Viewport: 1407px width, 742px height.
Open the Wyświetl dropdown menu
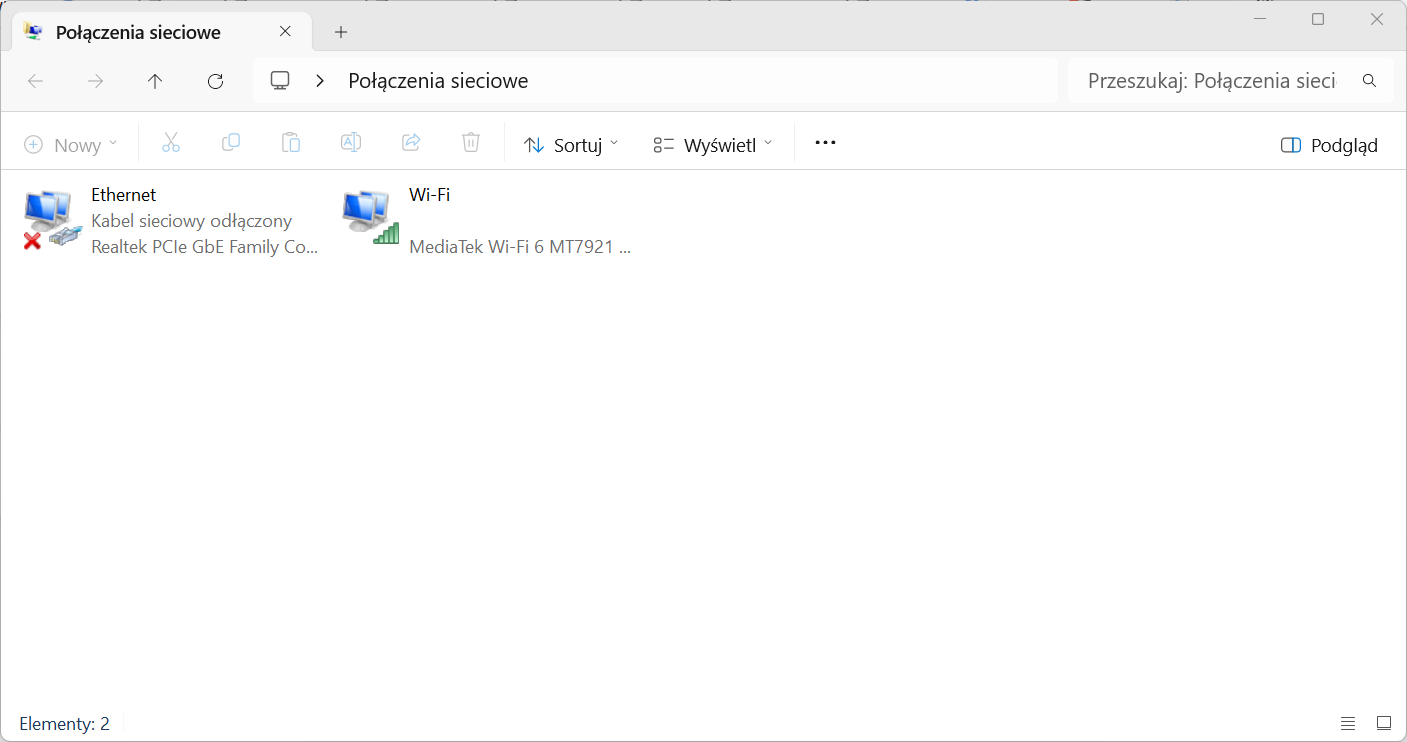713,145
